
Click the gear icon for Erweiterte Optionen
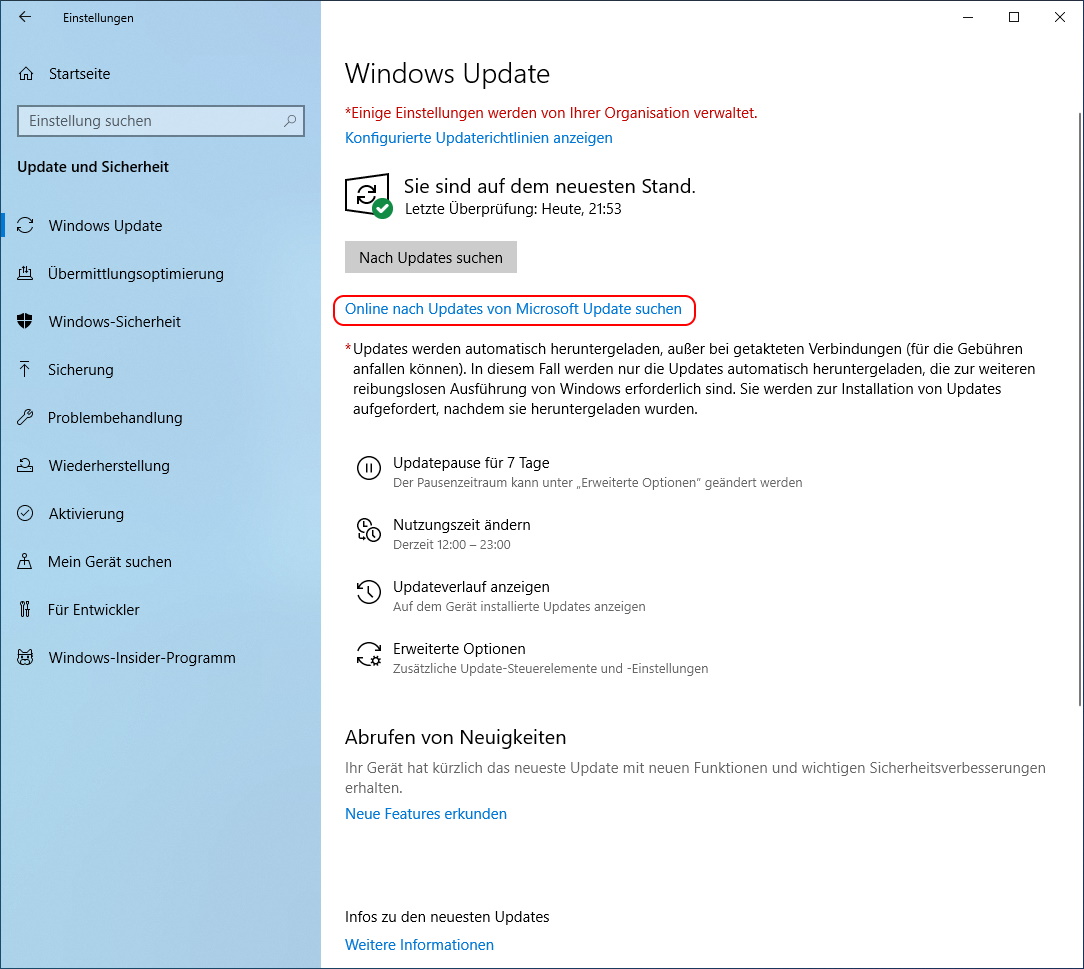pyautogui.click(x=368, y=655)
